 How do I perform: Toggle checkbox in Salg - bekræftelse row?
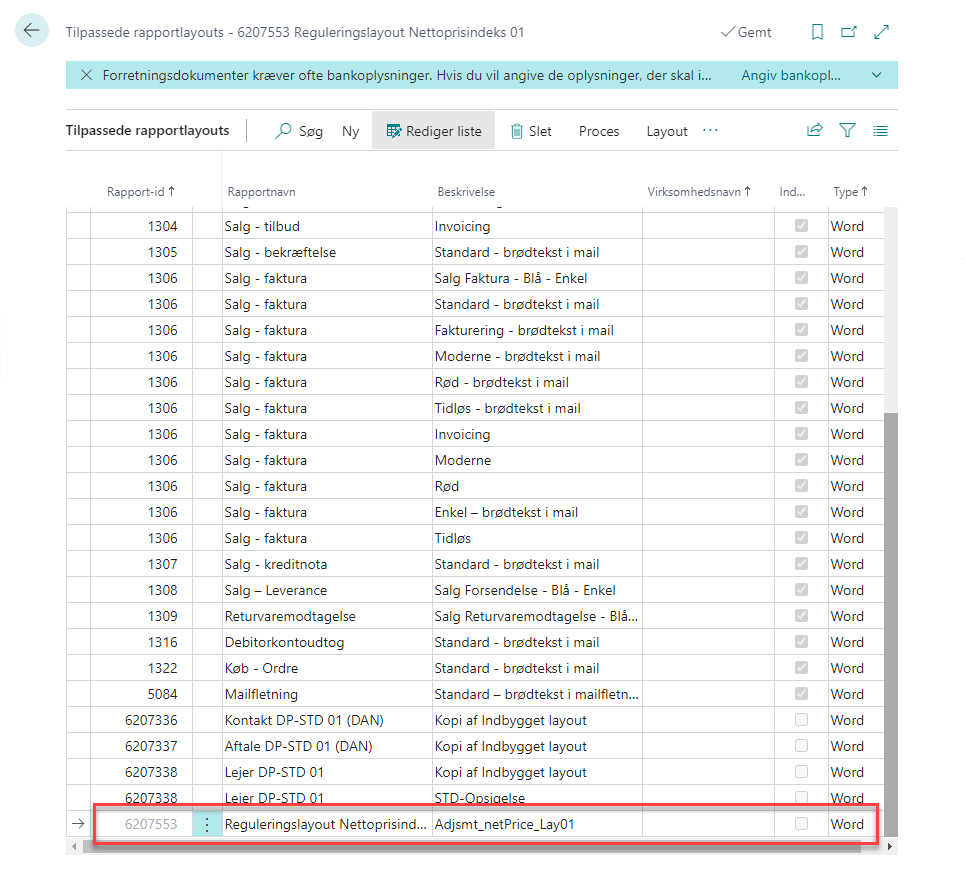pyautogui.click(x=801, y=252)
